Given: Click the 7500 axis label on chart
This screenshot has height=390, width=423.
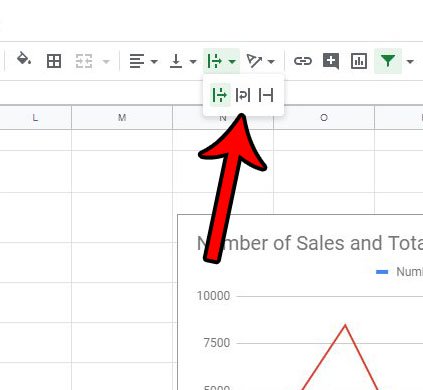Looking at the screenshot, I should 217,343.
